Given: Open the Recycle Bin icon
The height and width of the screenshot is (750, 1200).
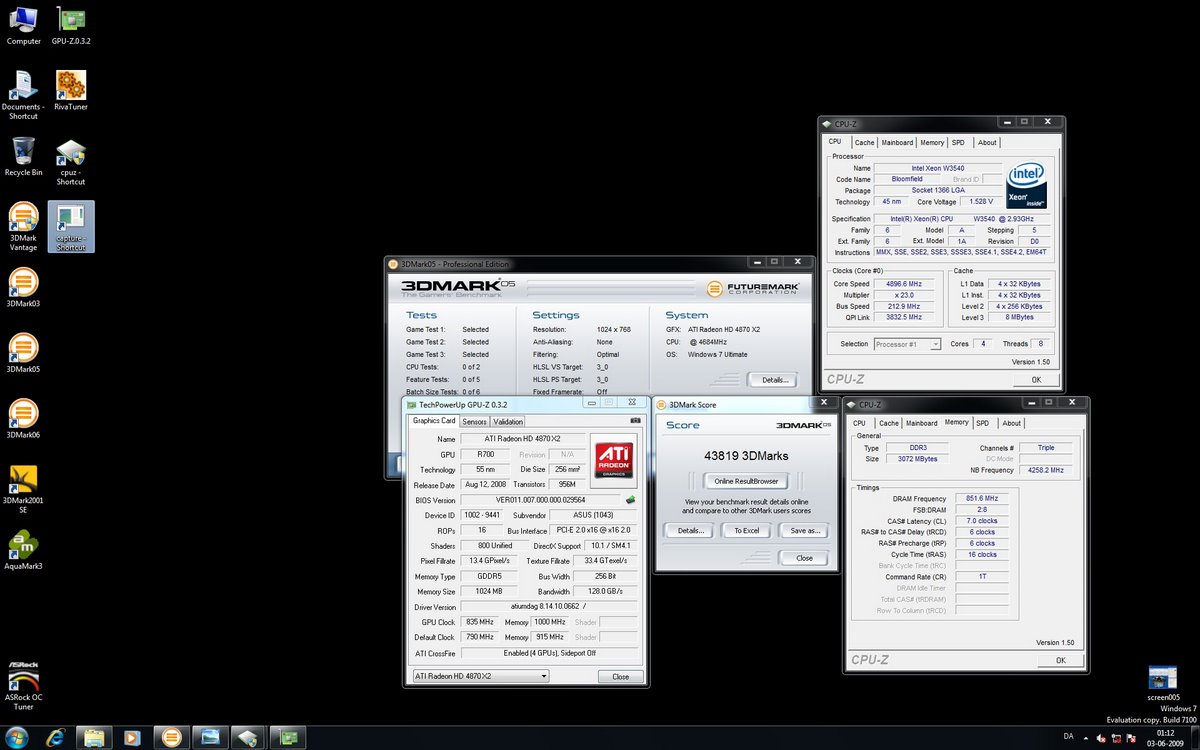Looking at the screenshot, I should 24,157.
